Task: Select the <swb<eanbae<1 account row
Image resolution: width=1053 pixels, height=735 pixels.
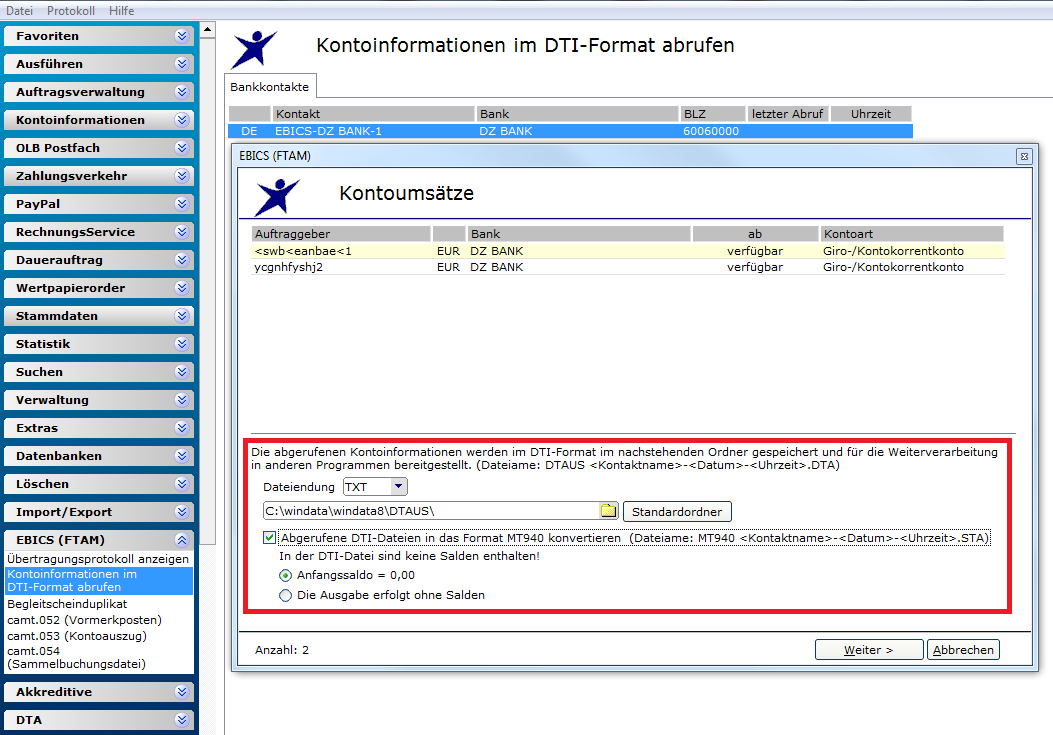Action: 627,251
